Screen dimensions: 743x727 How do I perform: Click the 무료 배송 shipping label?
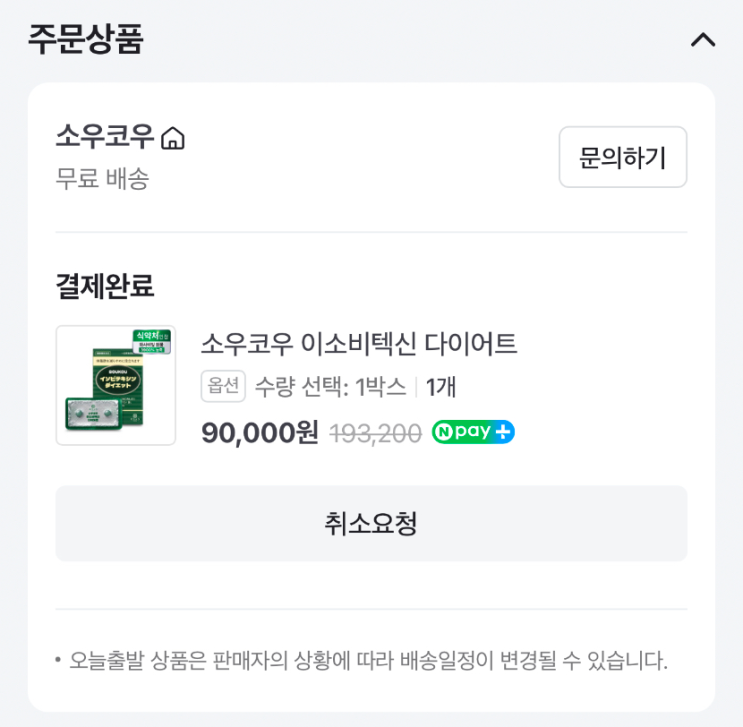pyautogui.click(x=102, y=179)
